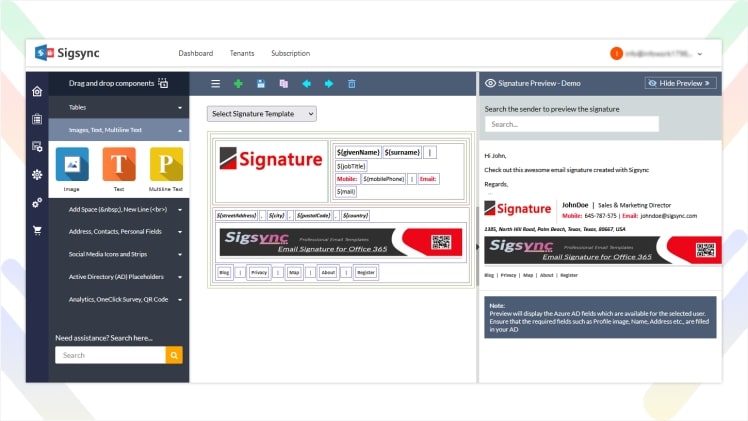Viewport: 748px width, 421px height.
Task: Select the ${mail} placeholder
Action: tap(346, 192)
